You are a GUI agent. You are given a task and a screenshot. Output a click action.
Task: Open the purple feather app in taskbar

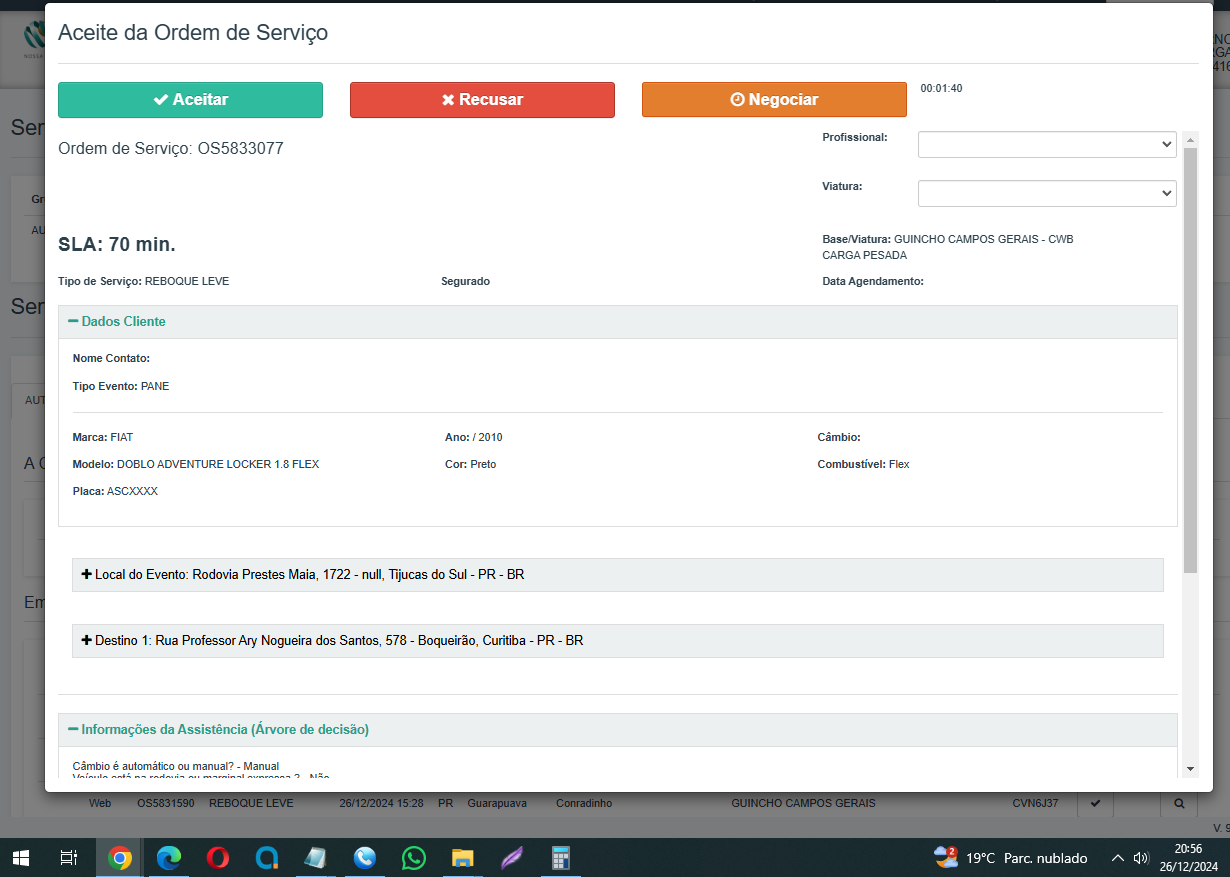(511, 857)
